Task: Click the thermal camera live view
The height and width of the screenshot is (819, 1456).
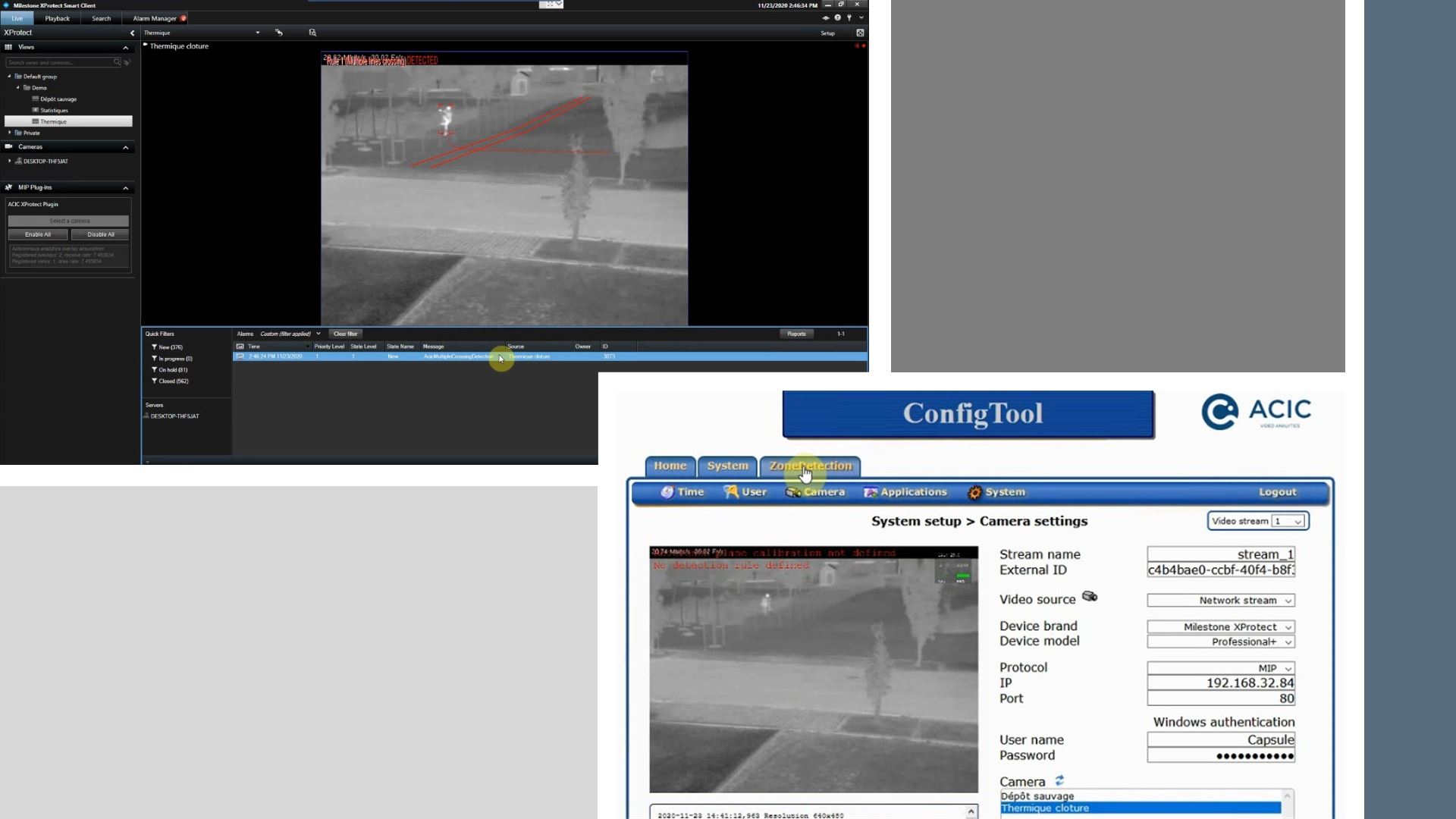Action: (504, 189)
